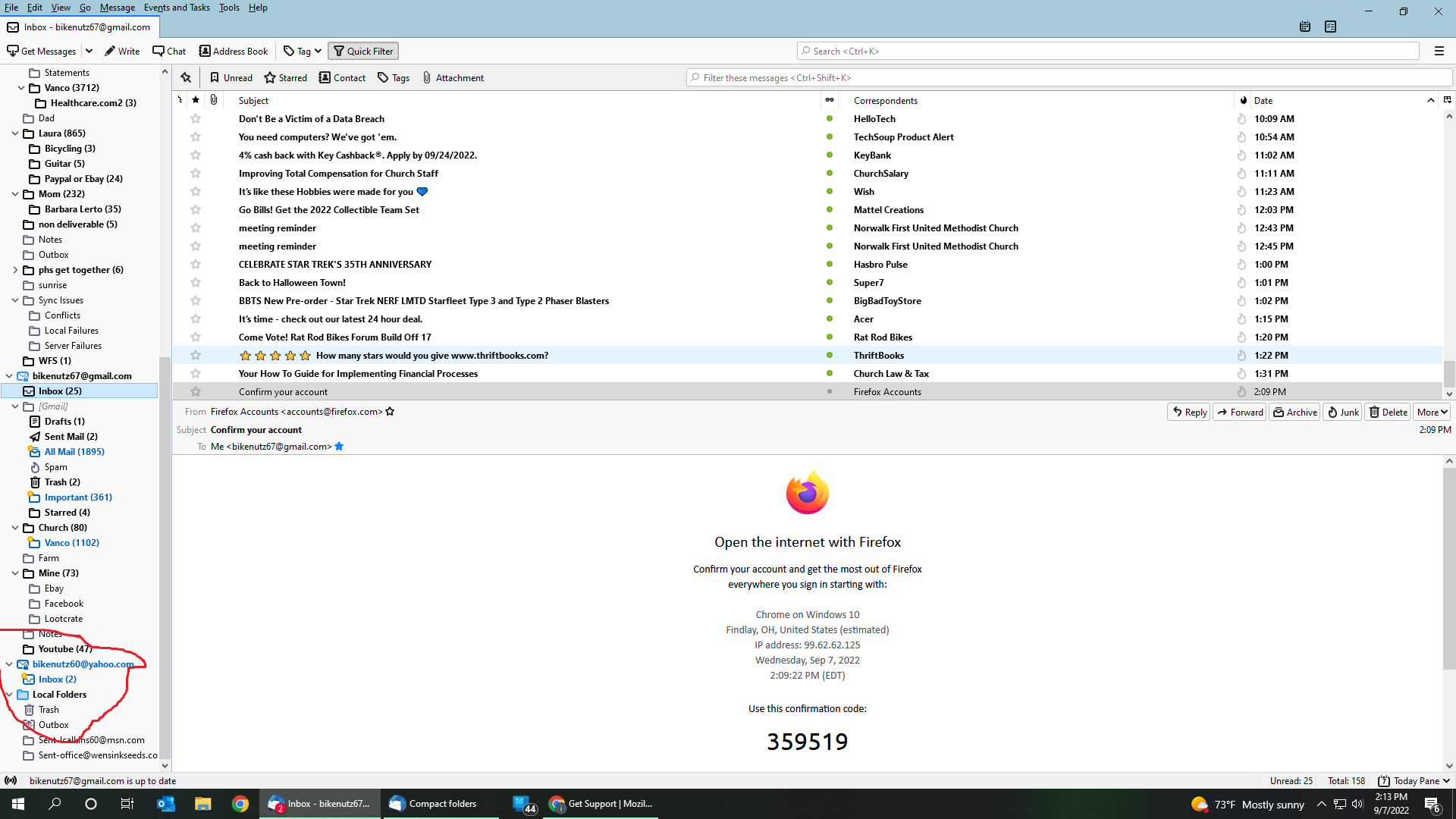This screenshot has width=1456, height=819.
Task: Click the Write pencil icon
Action: pyautogui.click(x=110, y=51)
